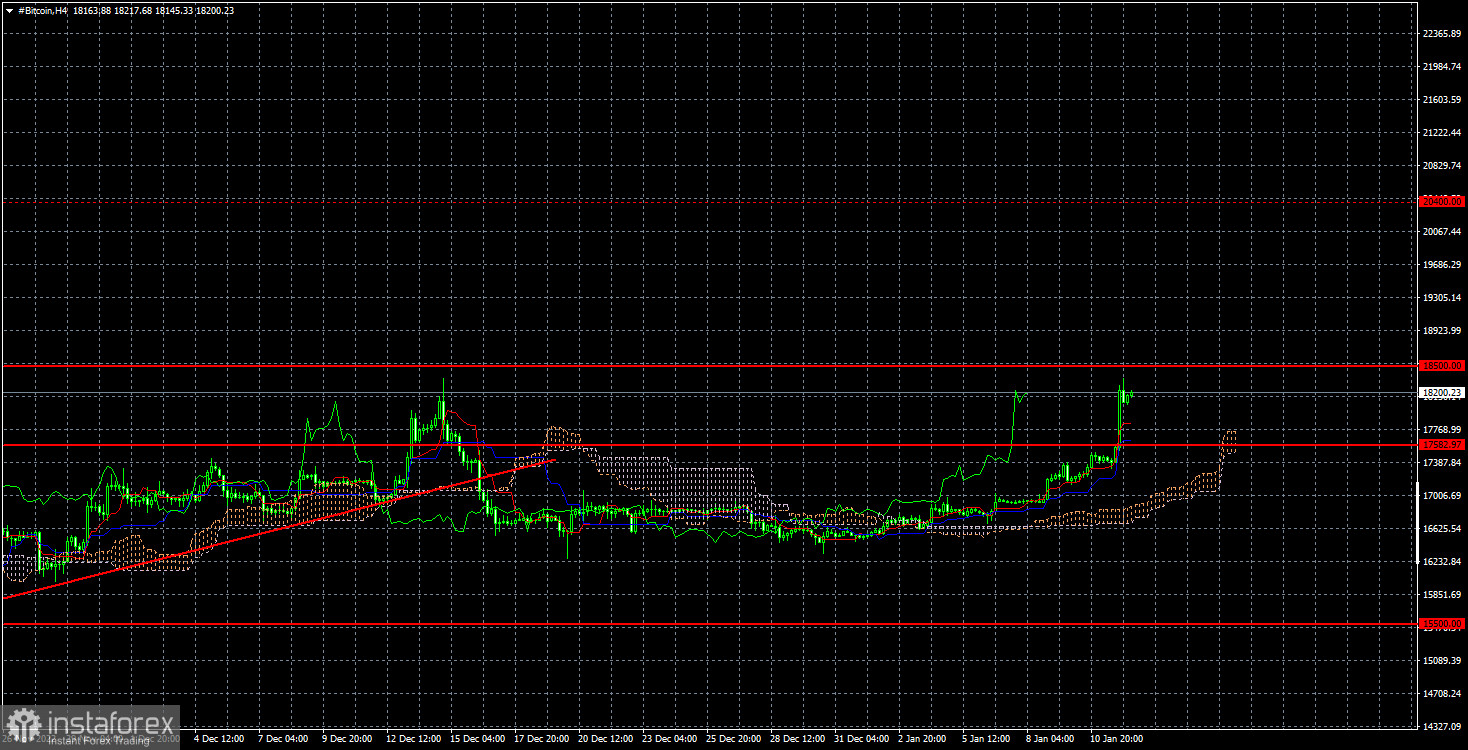1468x750 pixels.
Task: Click the 31 Dec 04:00 time label
Action: (x=862, y=739)
